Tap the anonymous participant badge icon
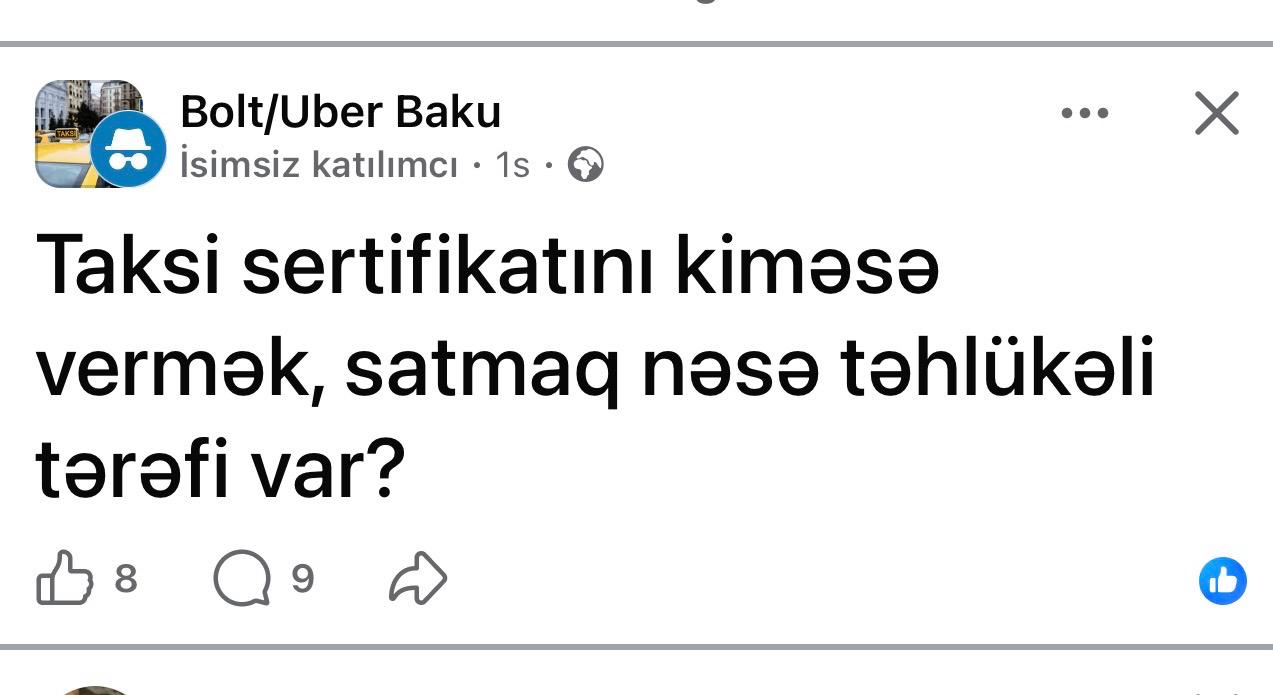Image resolution: width=1273 pixels, height=695 pixels. (129, 150)
